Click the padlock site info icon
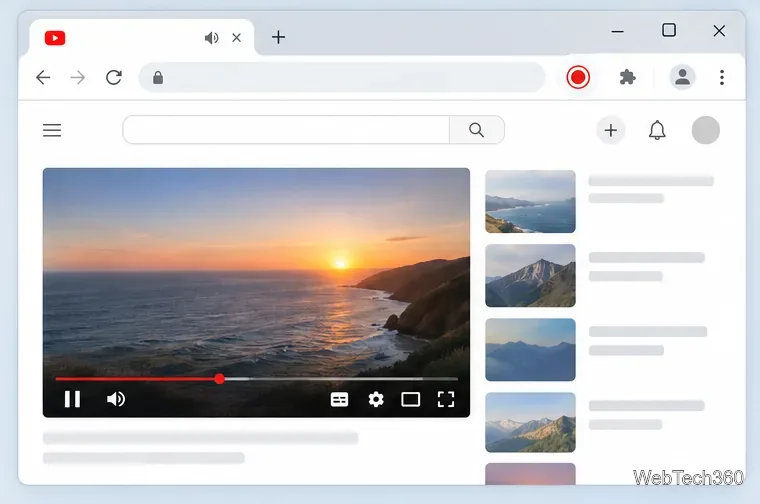760x504 pixels. 158,78
